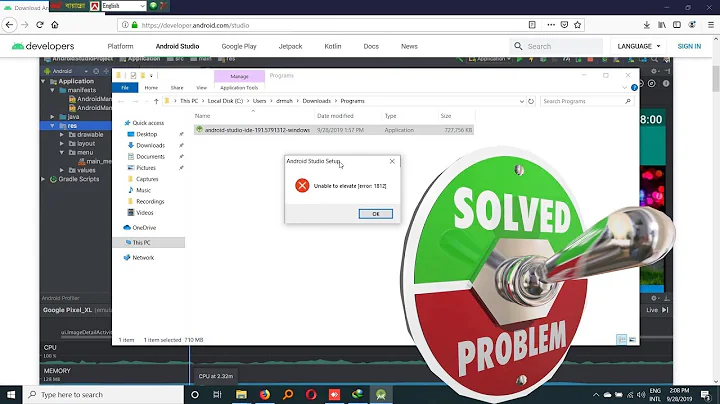The image size is (720, 404).
Task: Go to the browser home page icon
Action: tap(55, 25)
